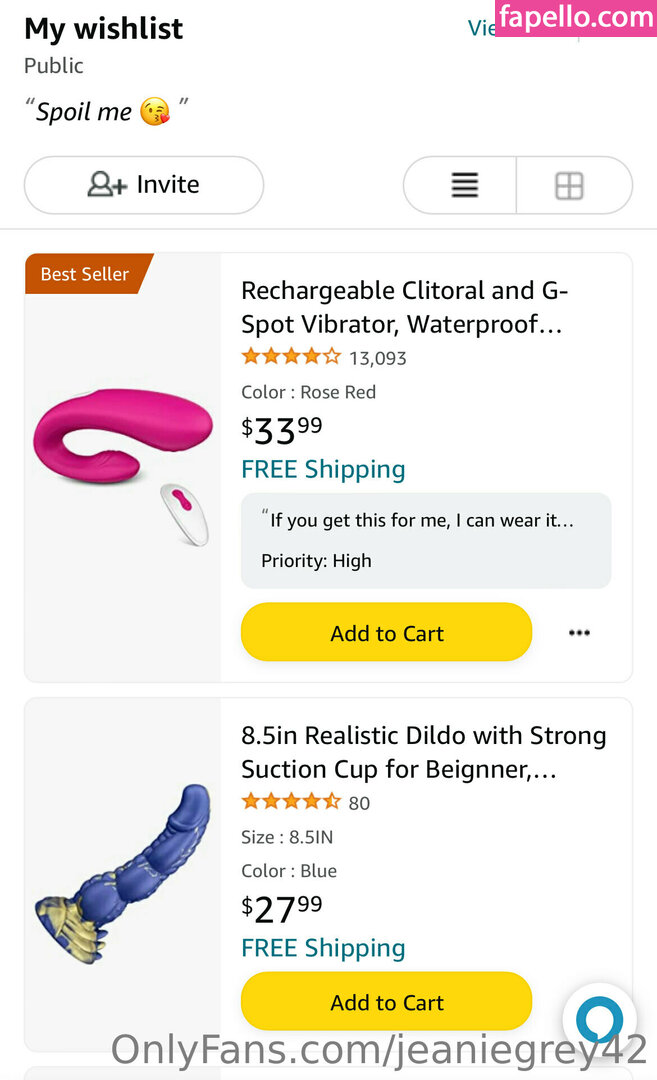Switch to list view layout

tap(464, 185)
